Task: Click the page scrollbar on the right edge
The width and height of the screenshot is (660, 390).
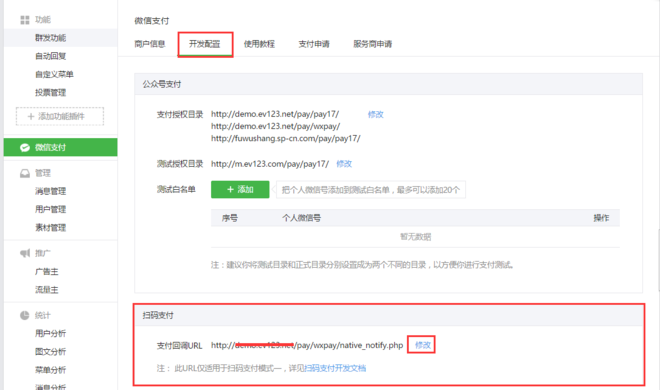Action: pos(658,260)
